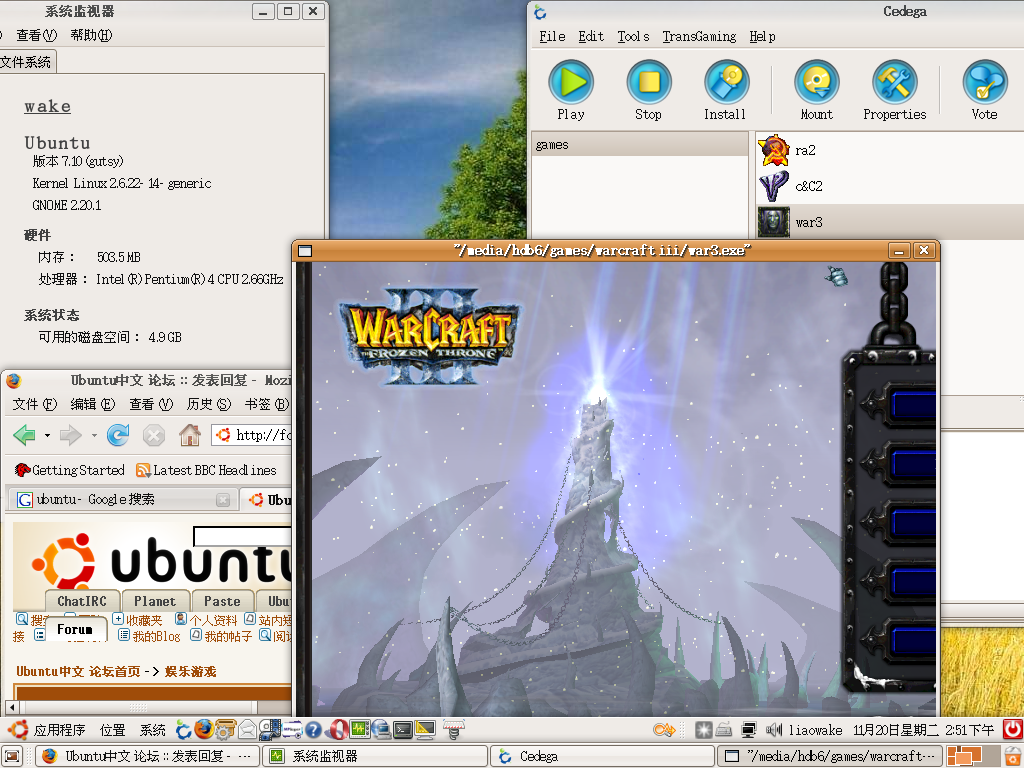Open 查看 menu in System Monitor
This screenshot has width=1024, height=768.
[37, 35]
